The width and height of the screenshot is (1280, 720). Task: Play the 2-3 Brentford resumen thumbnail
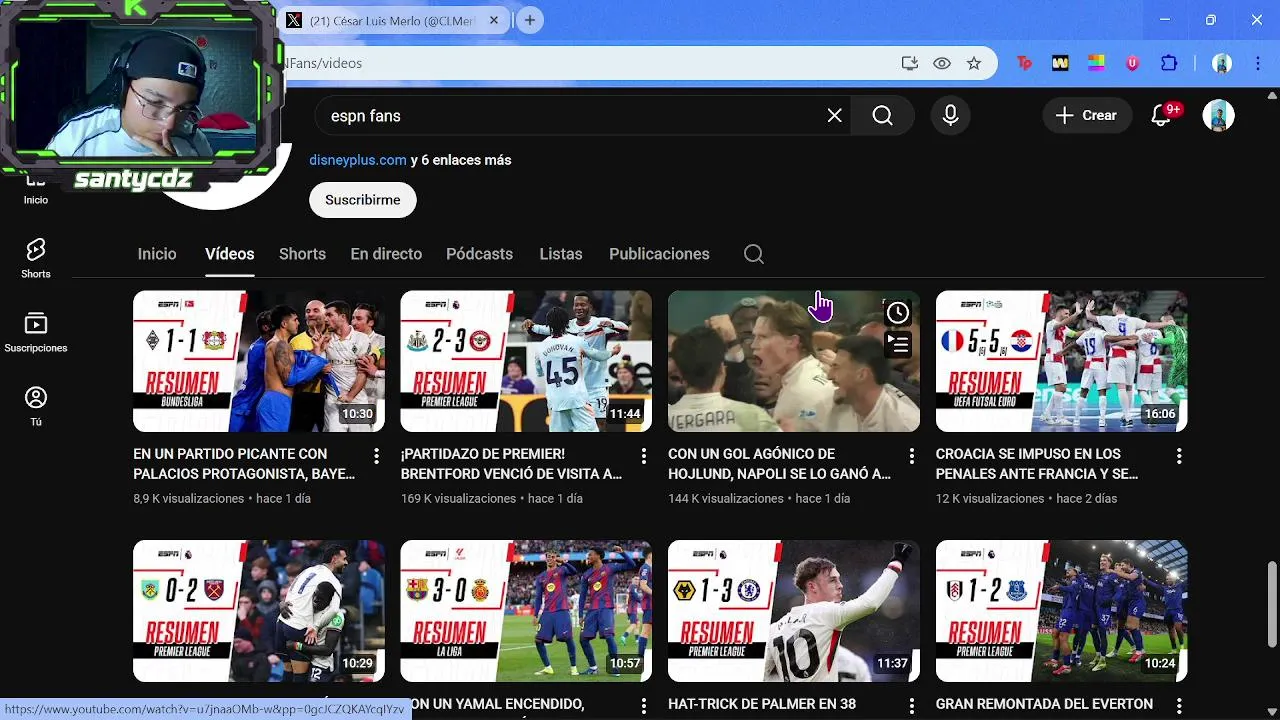526,361
